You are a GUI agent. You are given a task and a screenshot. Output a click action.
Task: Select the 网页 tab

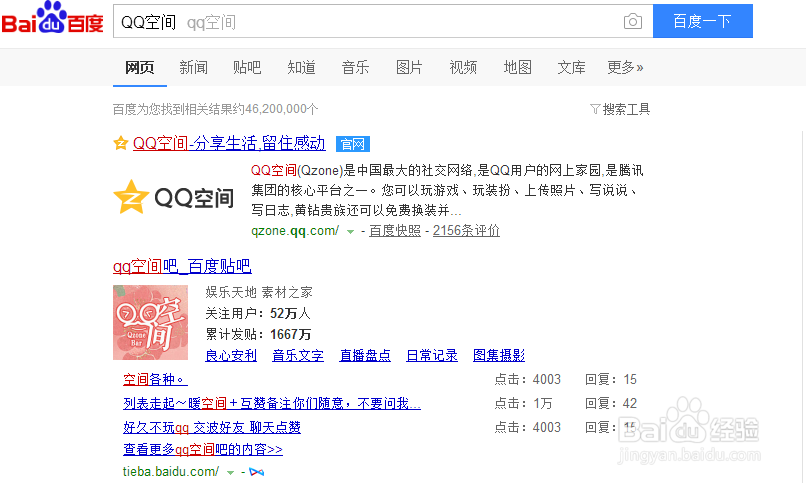(139, 67)
